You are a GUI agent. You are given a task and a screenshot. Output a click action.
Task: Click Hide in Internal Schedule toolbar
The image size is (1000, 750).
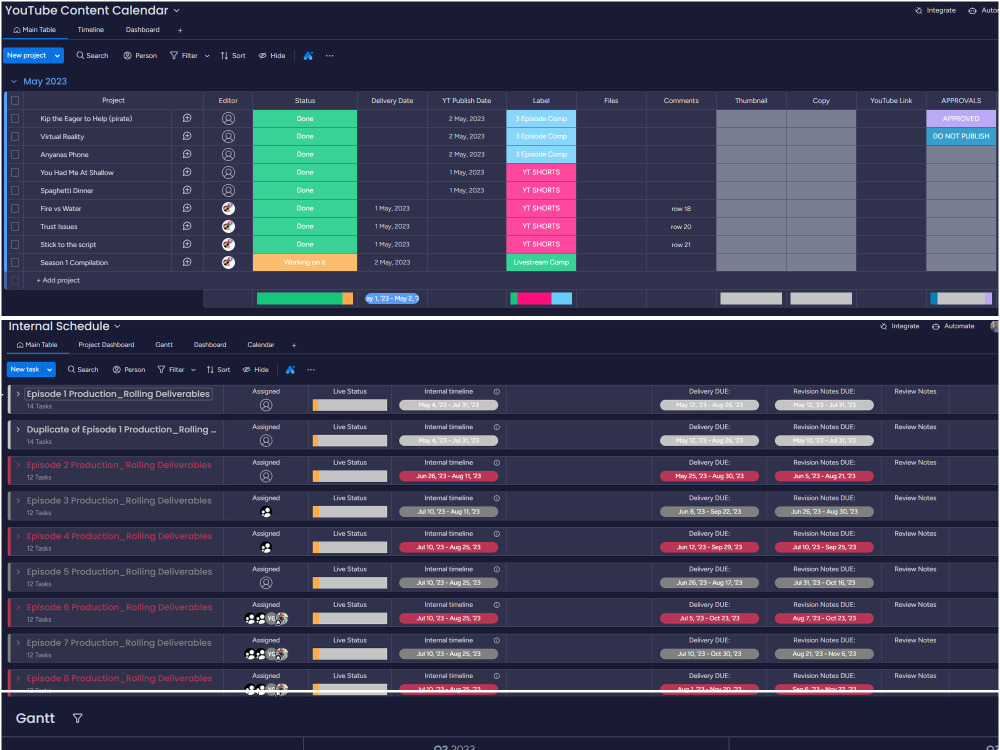(x=256, y=369)
